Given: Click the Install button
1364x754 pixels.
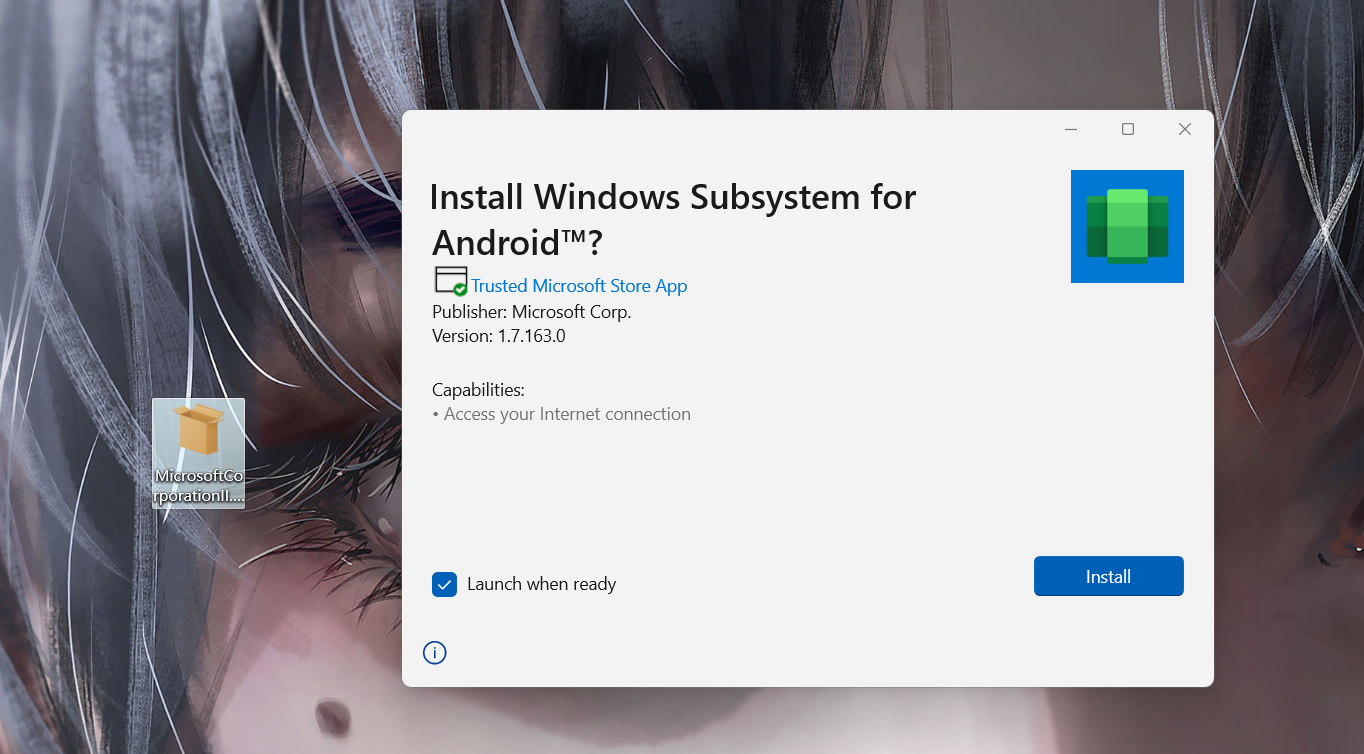Looking at the screenshot, I should [x=1108, y=576].
